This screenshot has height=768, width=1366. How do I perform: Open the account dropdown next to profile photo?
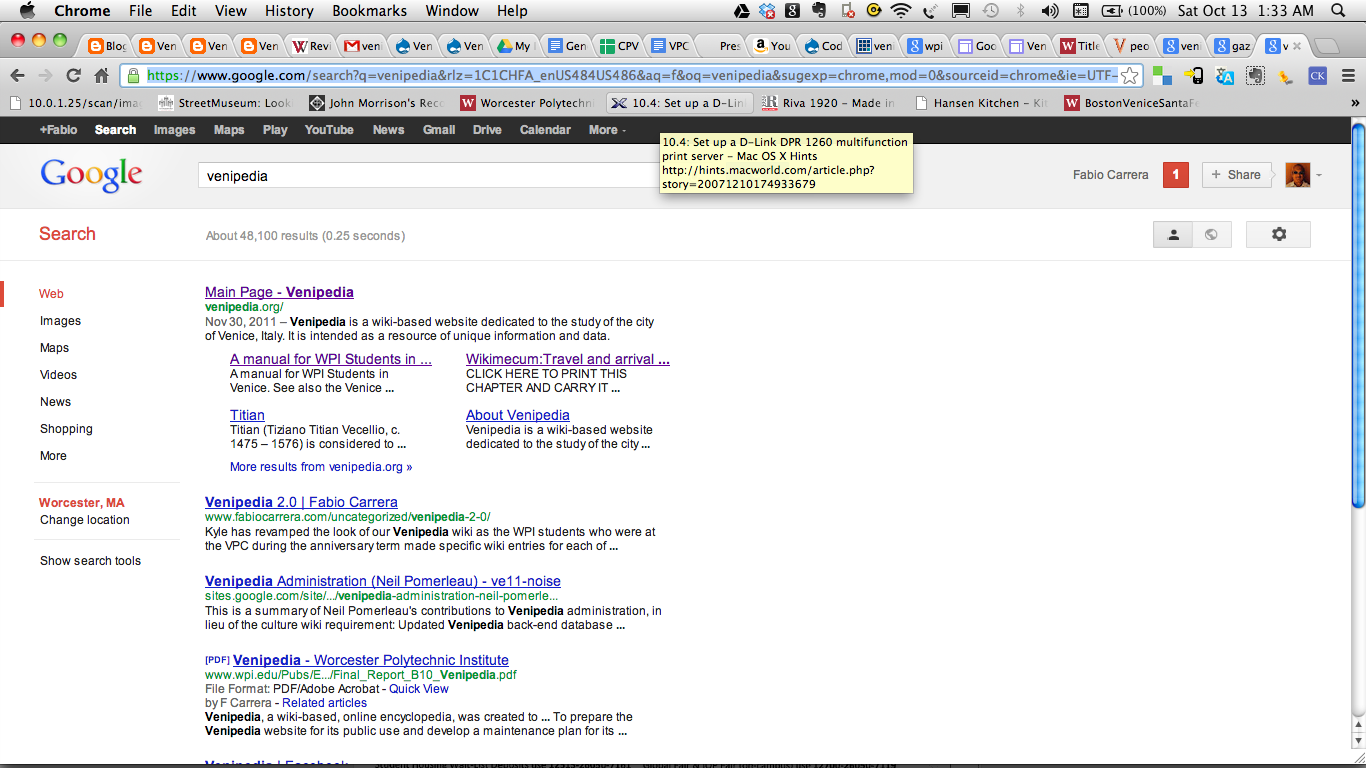click(1320, 175)
